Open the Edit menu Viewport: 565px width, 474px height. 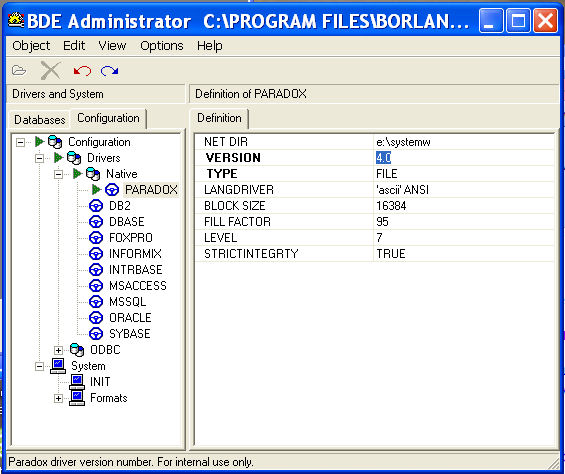[74, 46]
